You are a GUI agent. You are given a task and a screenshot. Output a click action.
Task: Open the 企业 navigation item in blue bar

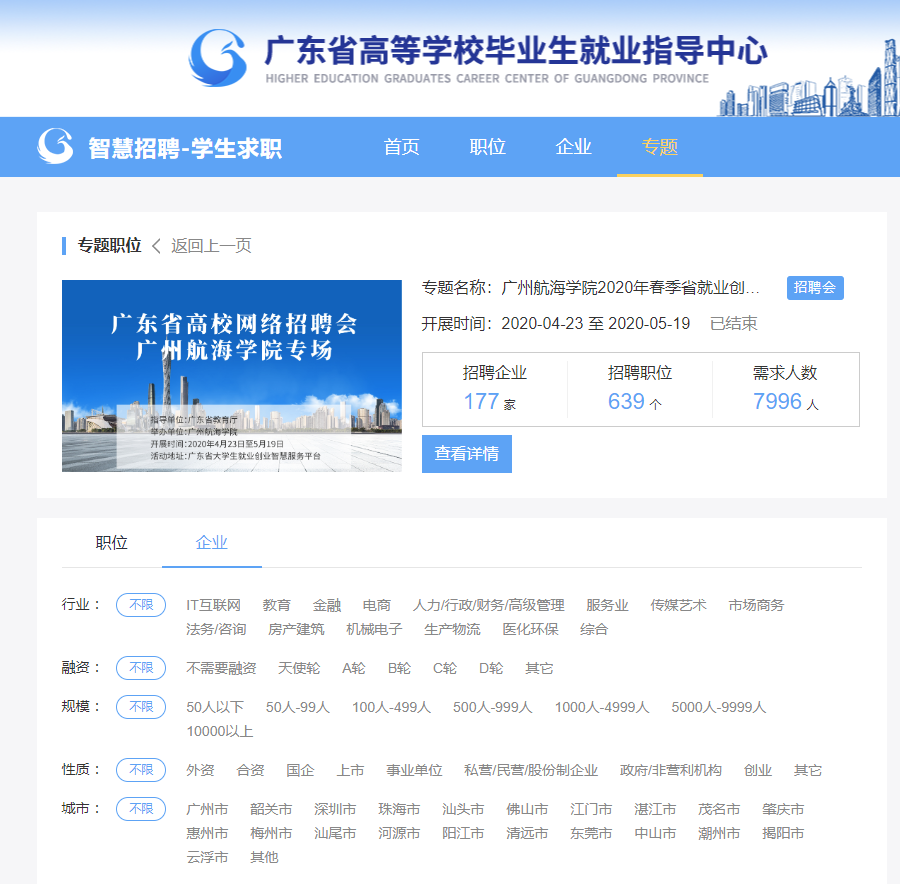tap(573, 147)
